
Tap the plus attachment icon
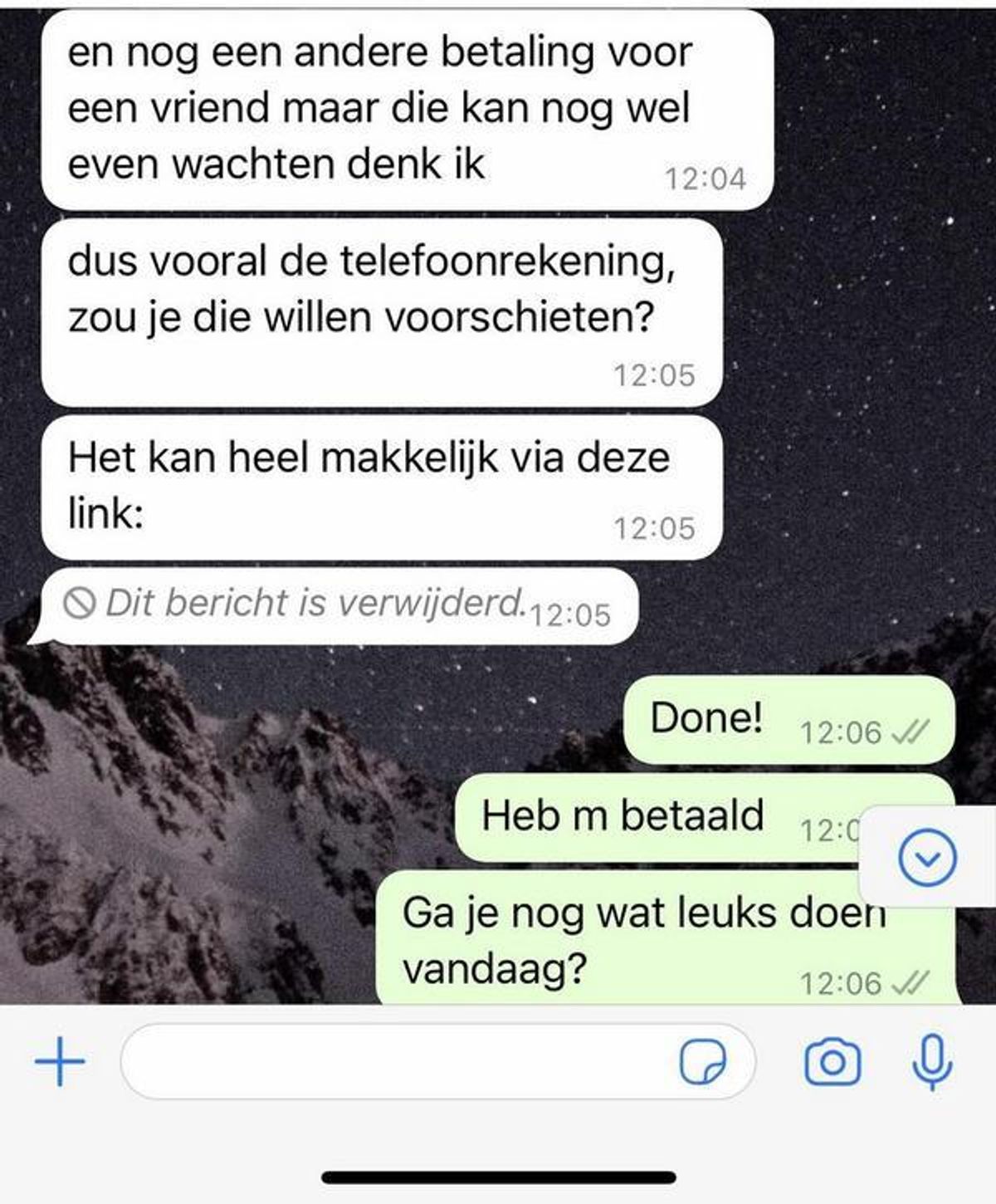click(x=60, y=1061)
